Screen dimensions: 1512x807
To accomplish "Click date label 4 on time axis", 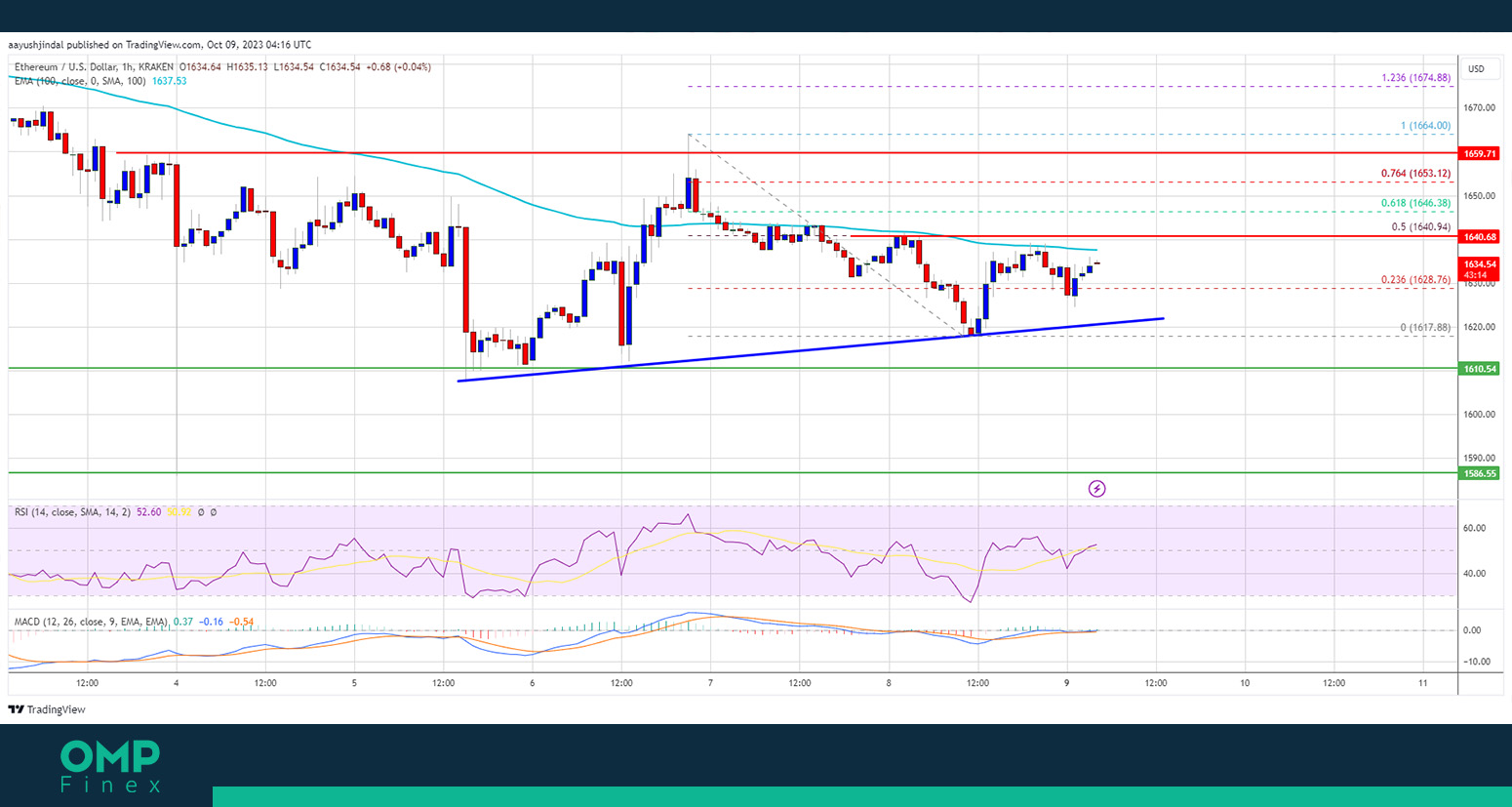I will pyautogui.click(x=176, y=683).
